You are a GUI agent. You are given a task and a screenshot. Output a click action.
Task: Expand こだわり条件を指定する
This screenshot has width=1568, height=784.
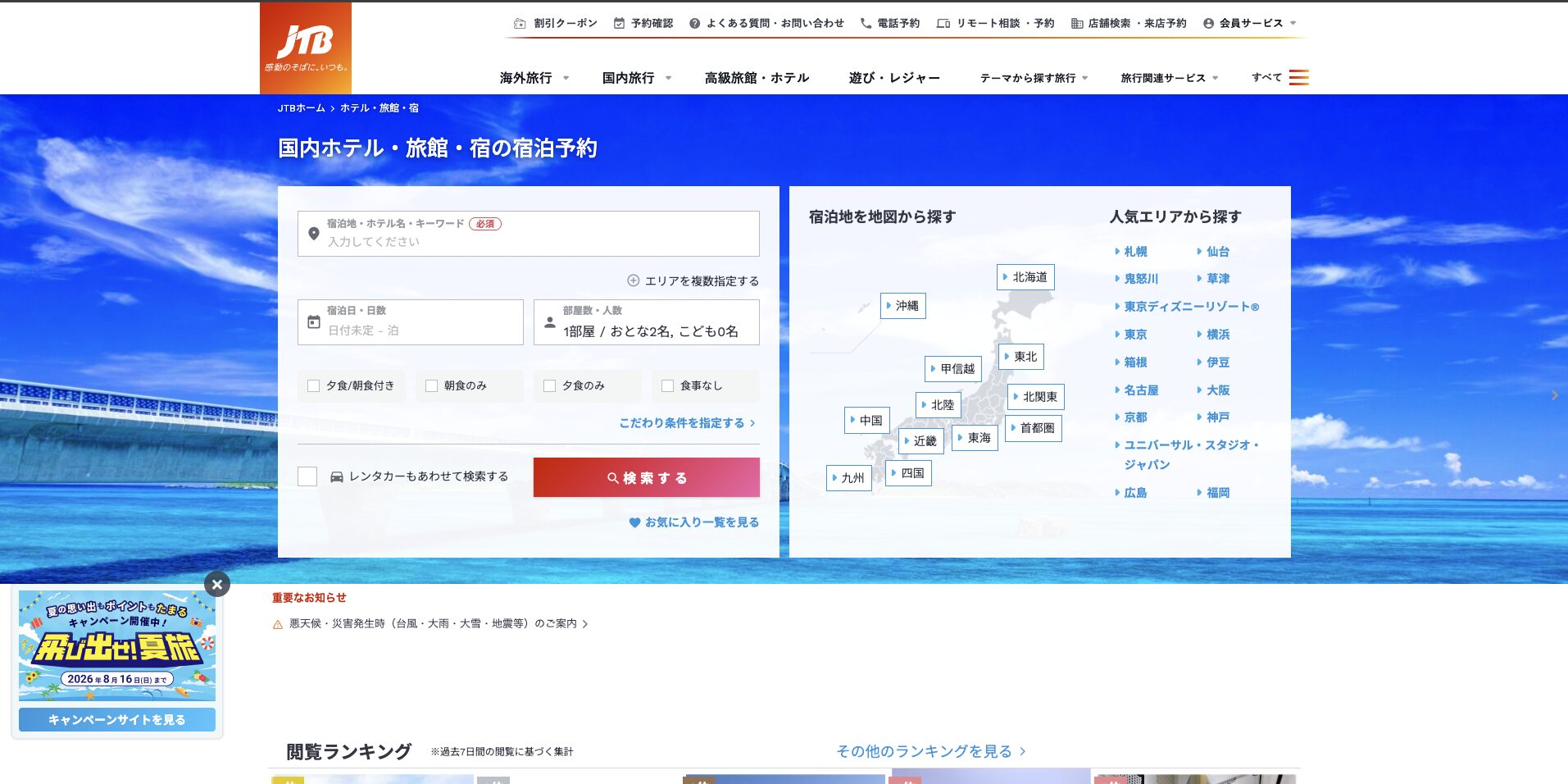coord(687,423)
